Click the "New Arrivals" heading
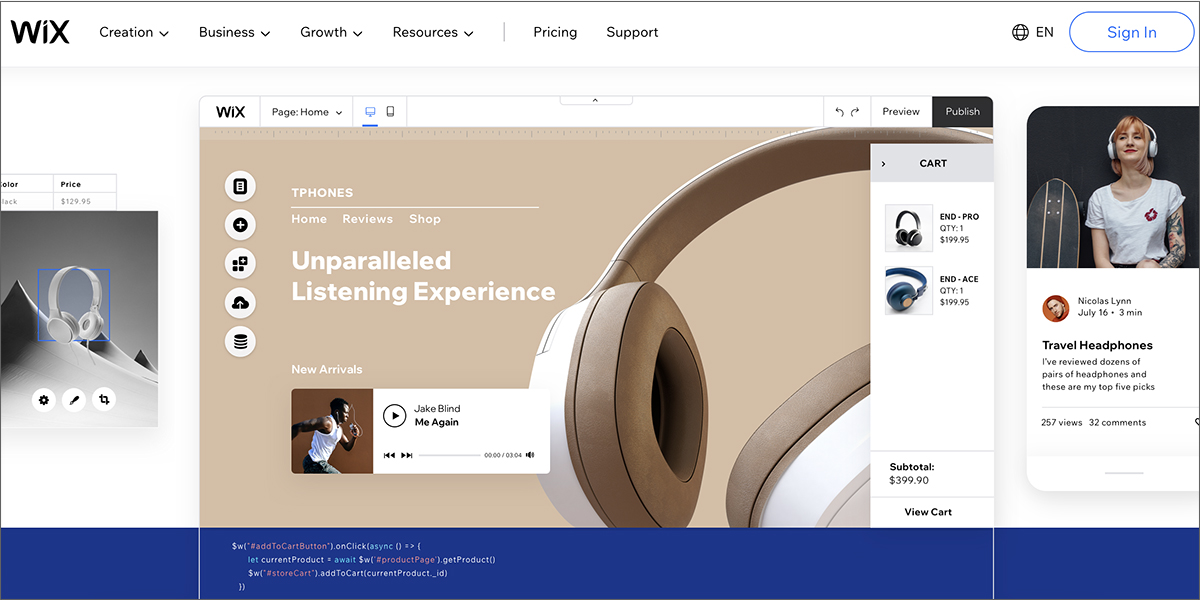Screen dimensions: 1200x600 pyautogui.click(x=327, y=370)
